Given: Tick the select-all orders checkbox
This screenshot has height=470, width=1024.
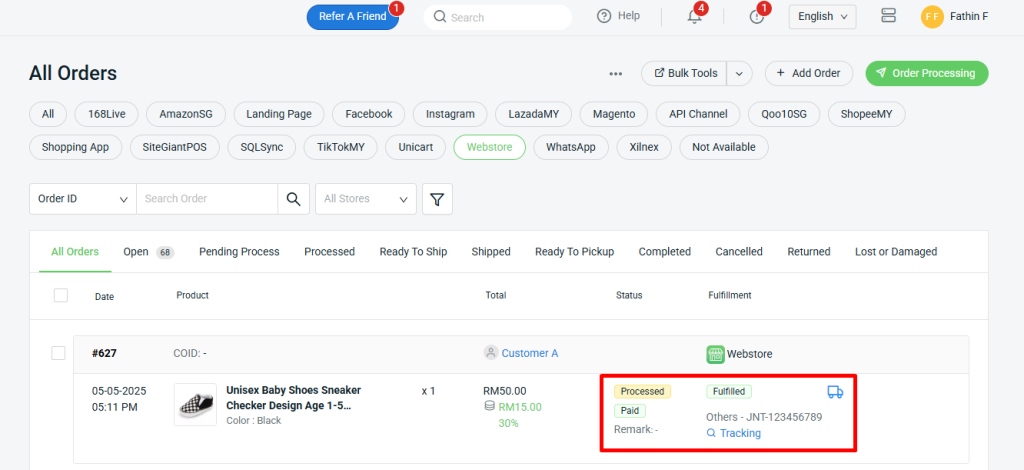Looking at the screenshot, I should (x=61, y=295).
